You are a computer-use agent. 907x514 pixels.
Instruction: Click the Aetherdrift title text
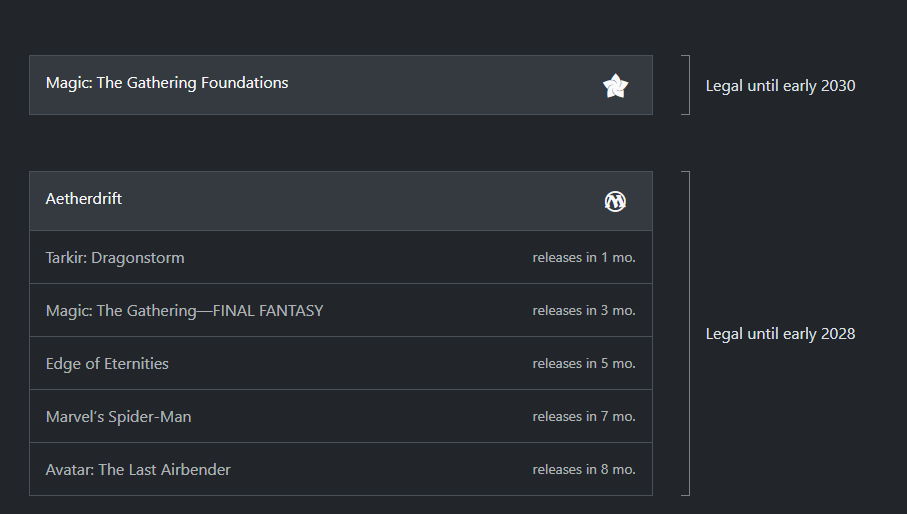click(x=84, y=199)
